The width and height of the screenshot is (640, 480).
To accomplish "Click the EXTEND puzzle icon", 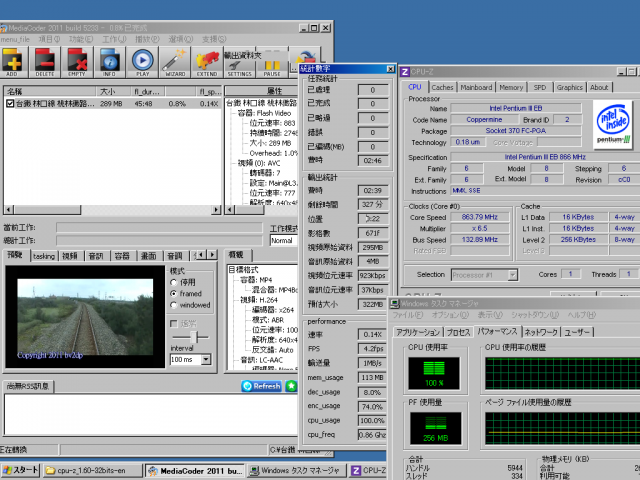I will pos(207,62).
